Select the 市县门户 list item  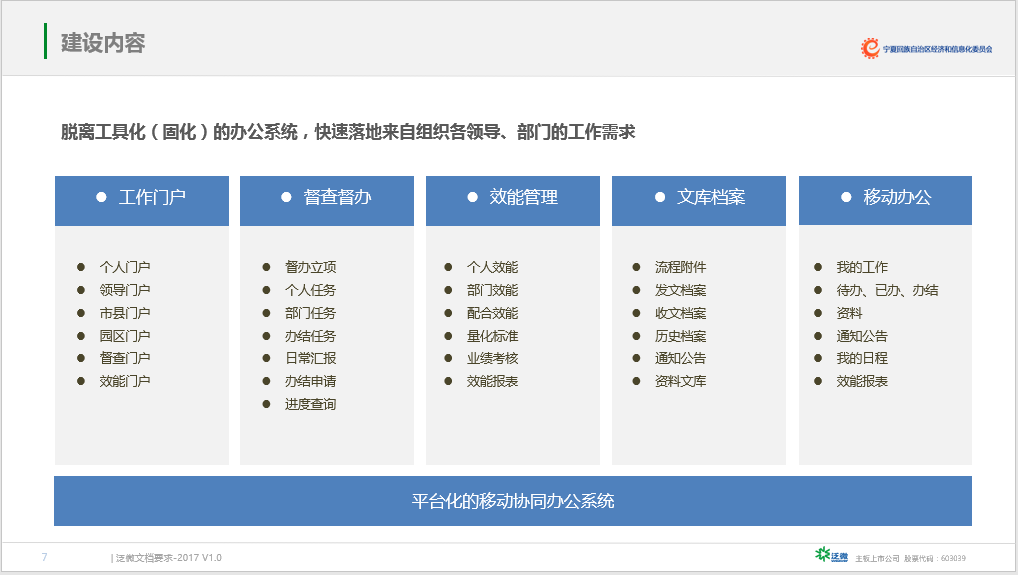click(x=125, y=313)
